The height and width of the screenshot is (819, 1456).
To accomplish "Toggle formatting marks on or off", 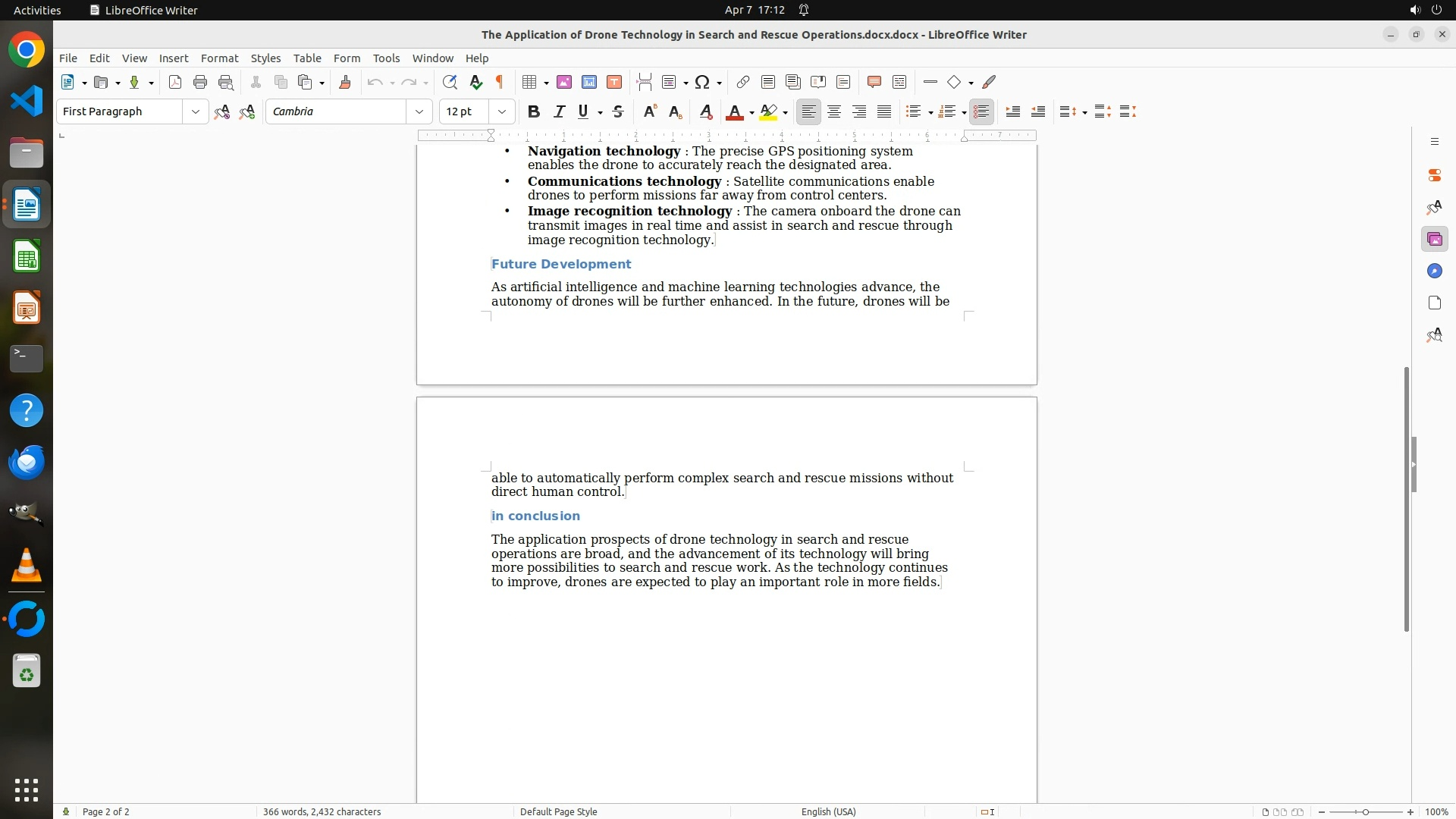I will (x=500, y=83).
